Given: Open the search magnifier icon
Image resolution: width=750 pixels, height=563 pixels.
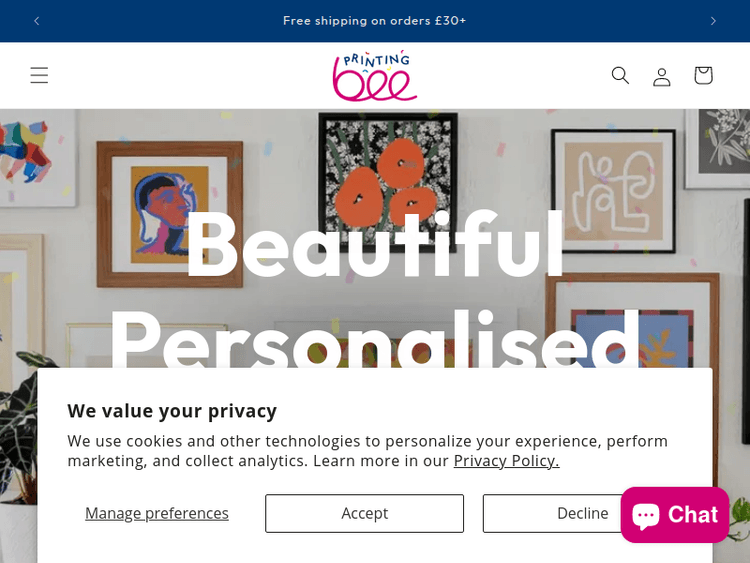Looking at the screenshot, I should (620, 75).
